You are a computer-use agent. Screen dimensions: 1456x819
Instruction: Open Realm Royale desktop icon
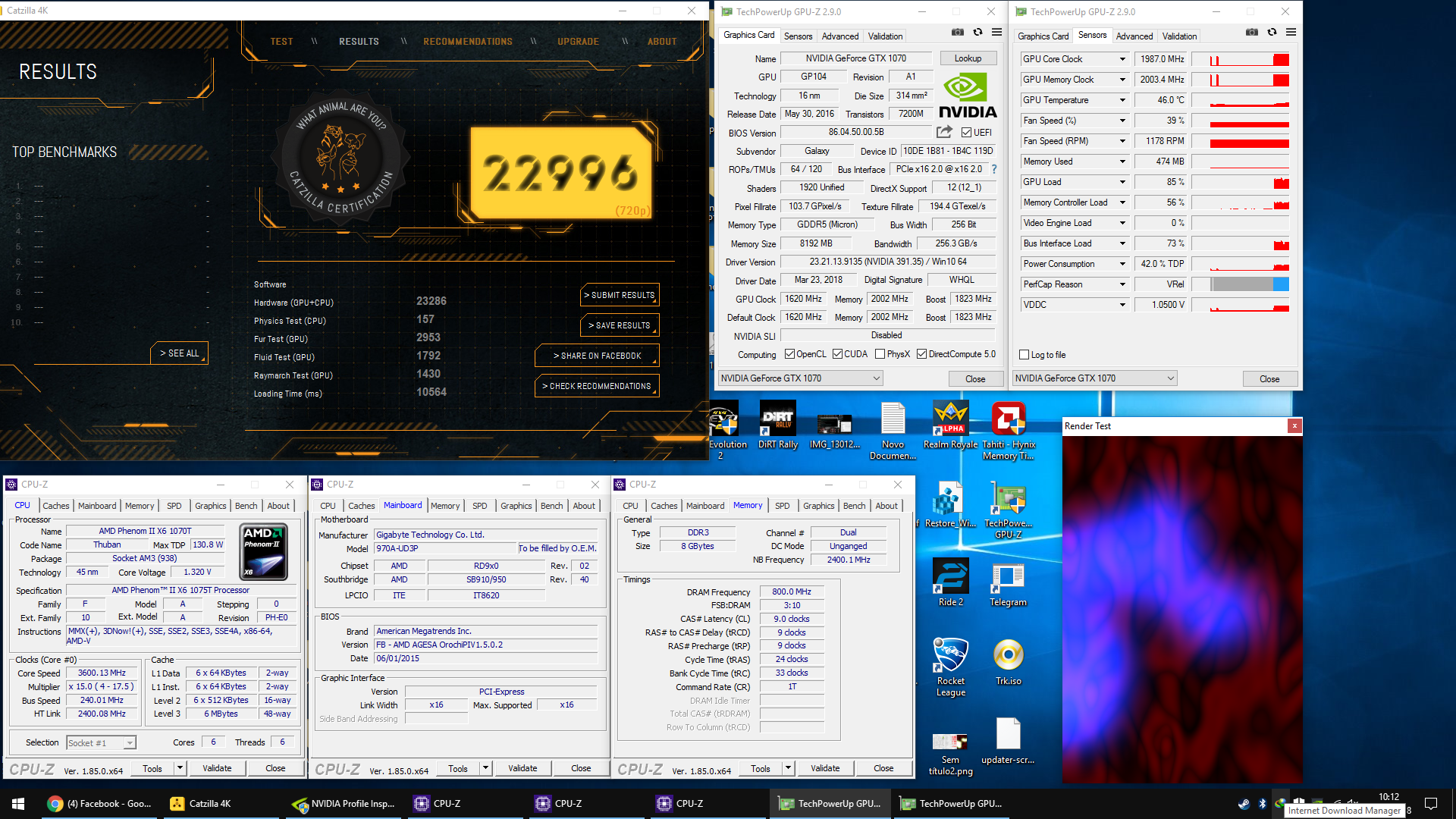[950, 425]
